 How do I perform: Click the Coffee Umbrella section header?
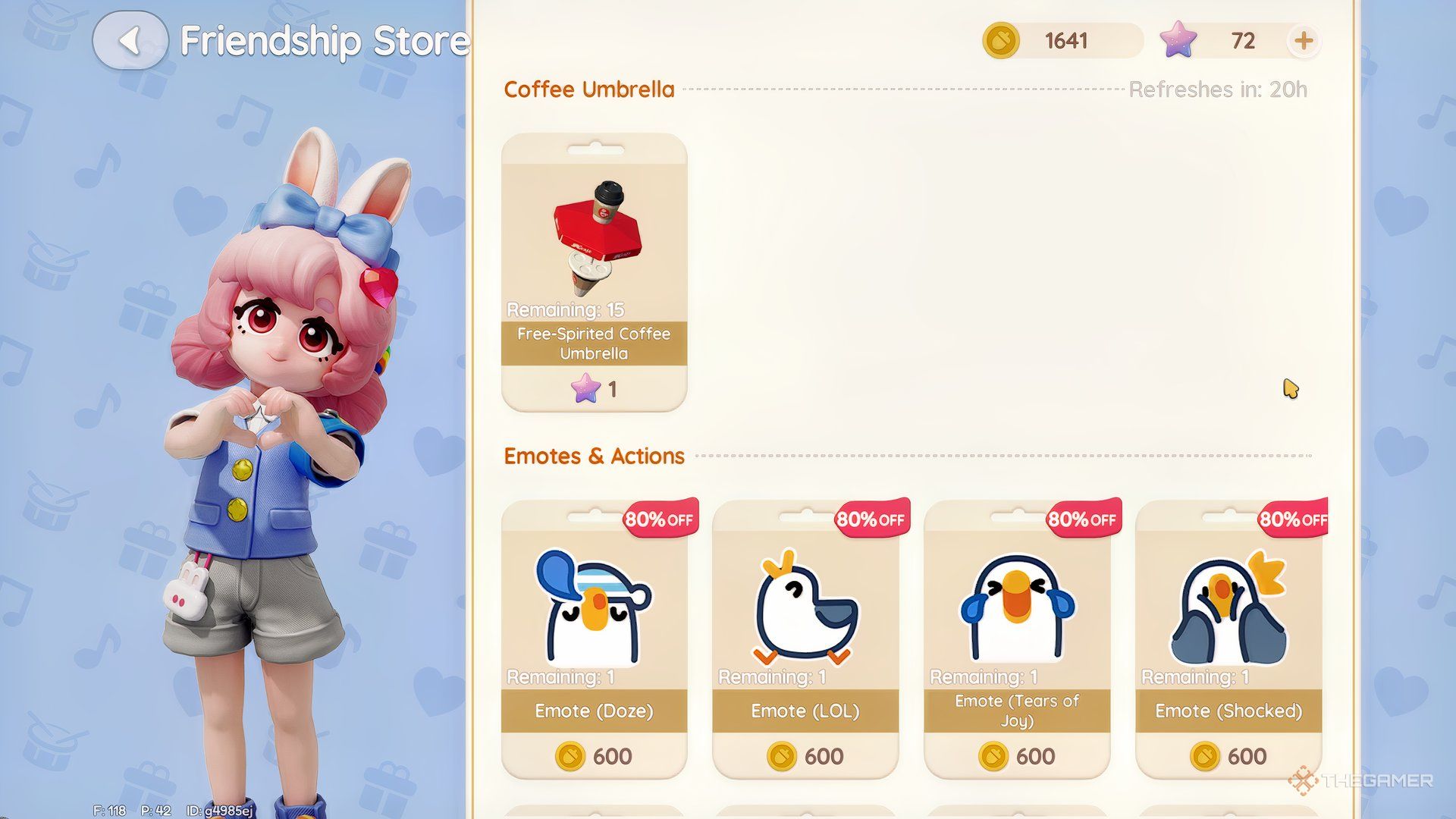pos(589,89)
